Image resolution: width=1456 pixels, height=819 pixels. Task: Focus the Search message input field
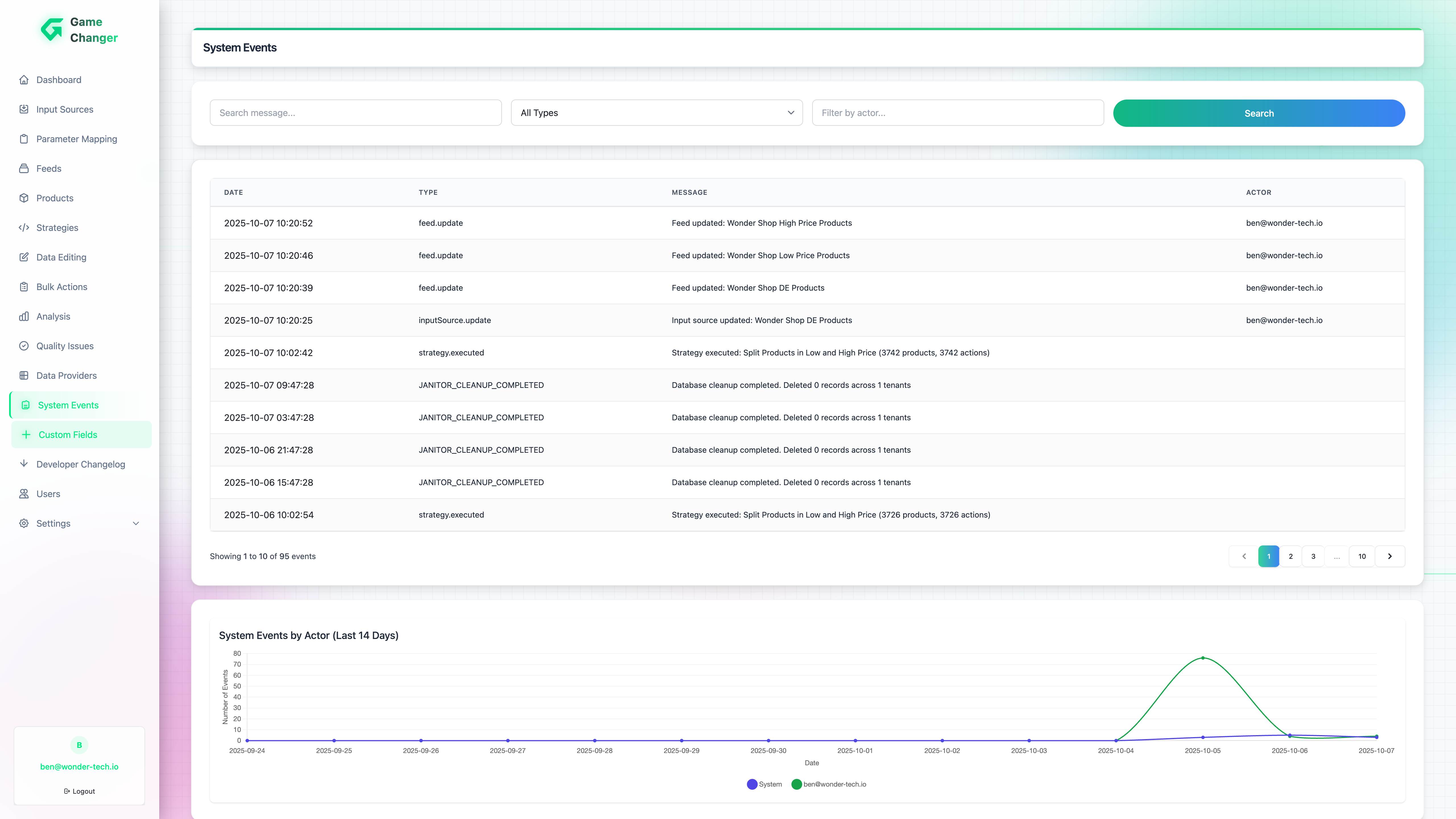355,113
